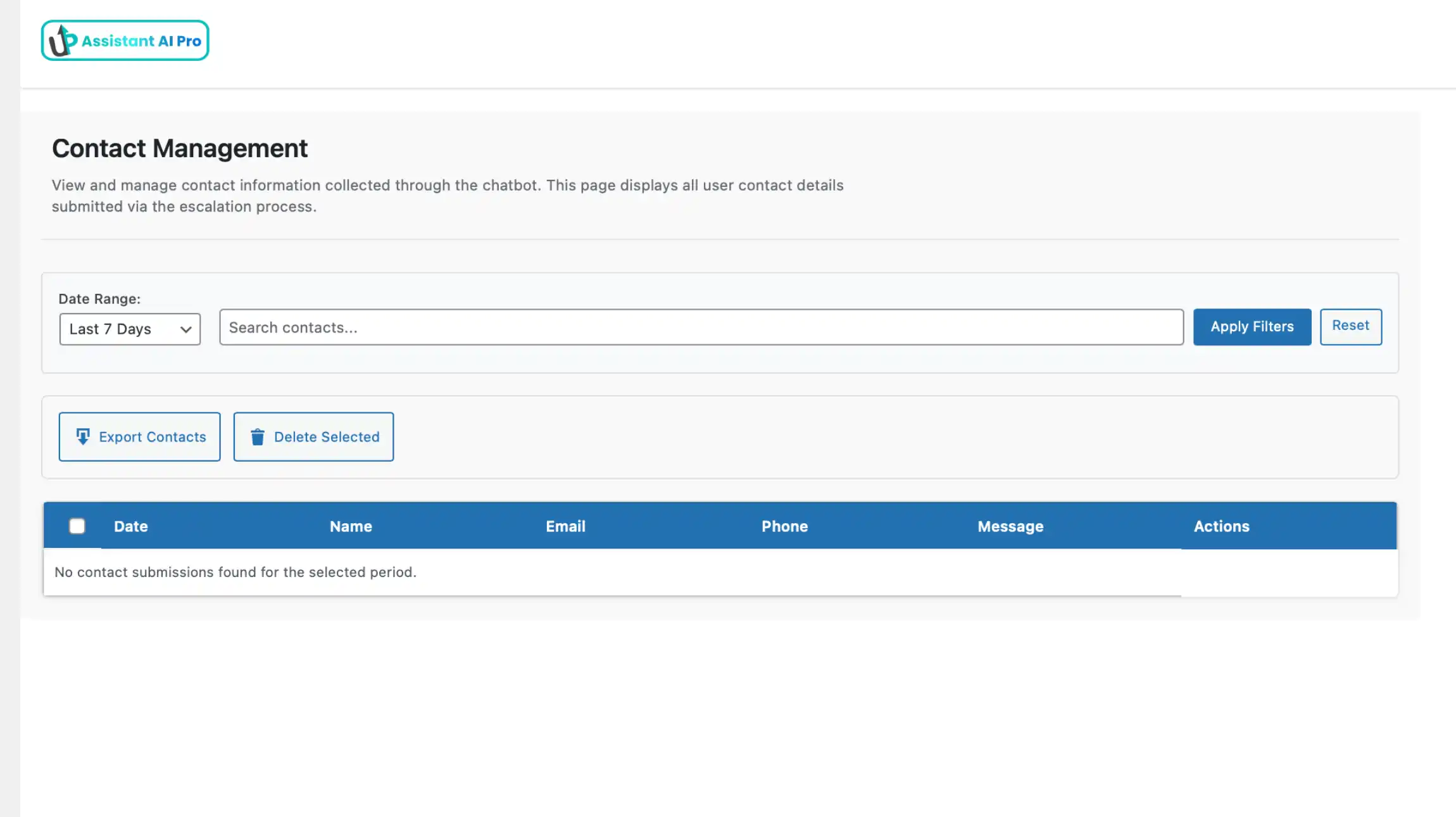Sort contacts by the Name column
Viewport: 1456px width, 817px height.
tap(351, 526)
